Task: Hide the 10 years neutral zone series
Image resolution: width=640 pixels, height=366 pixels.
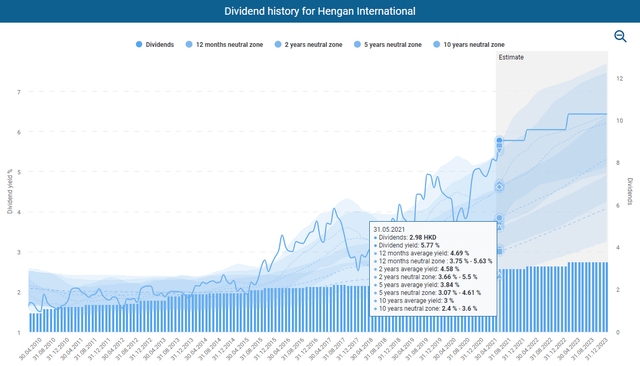Action: point(469,44)
